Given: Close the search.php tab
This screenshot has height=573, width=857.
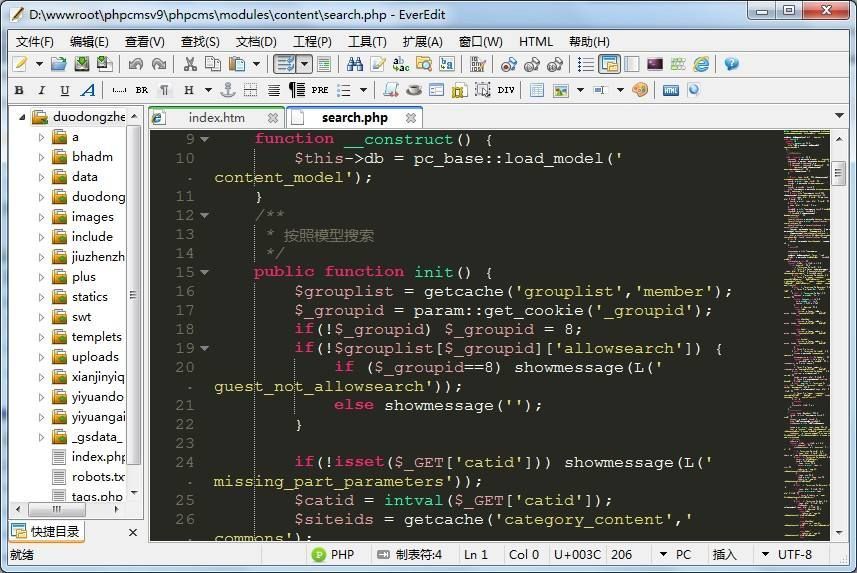Looking at the screenshot, I should tap(410, 118).
